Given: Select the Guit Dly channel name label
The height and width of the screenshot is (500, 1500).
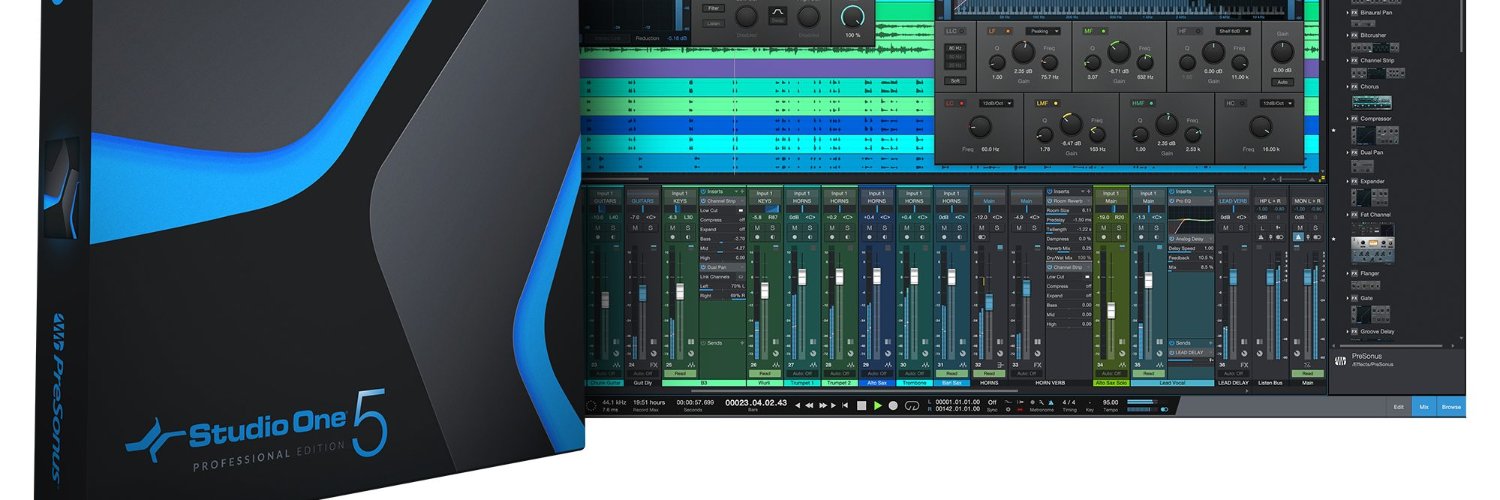Looking at the screenshot, I should [642, 382].
